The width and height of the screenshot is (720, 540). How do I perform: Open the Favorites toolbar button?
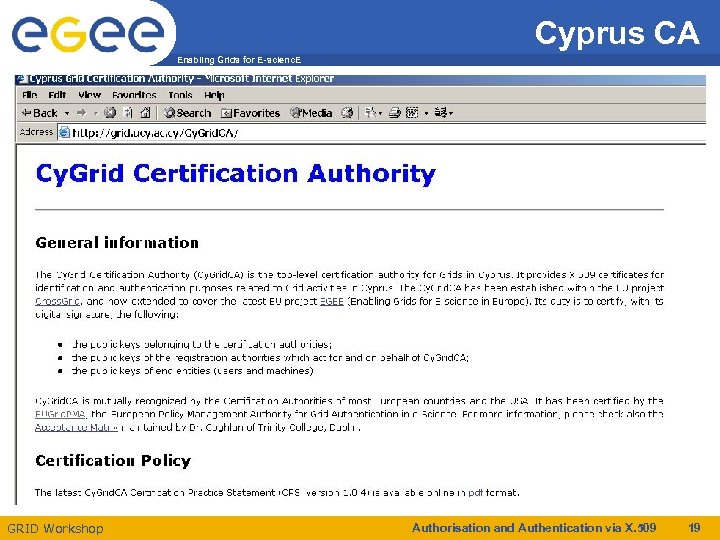click(x=250, y=113)
